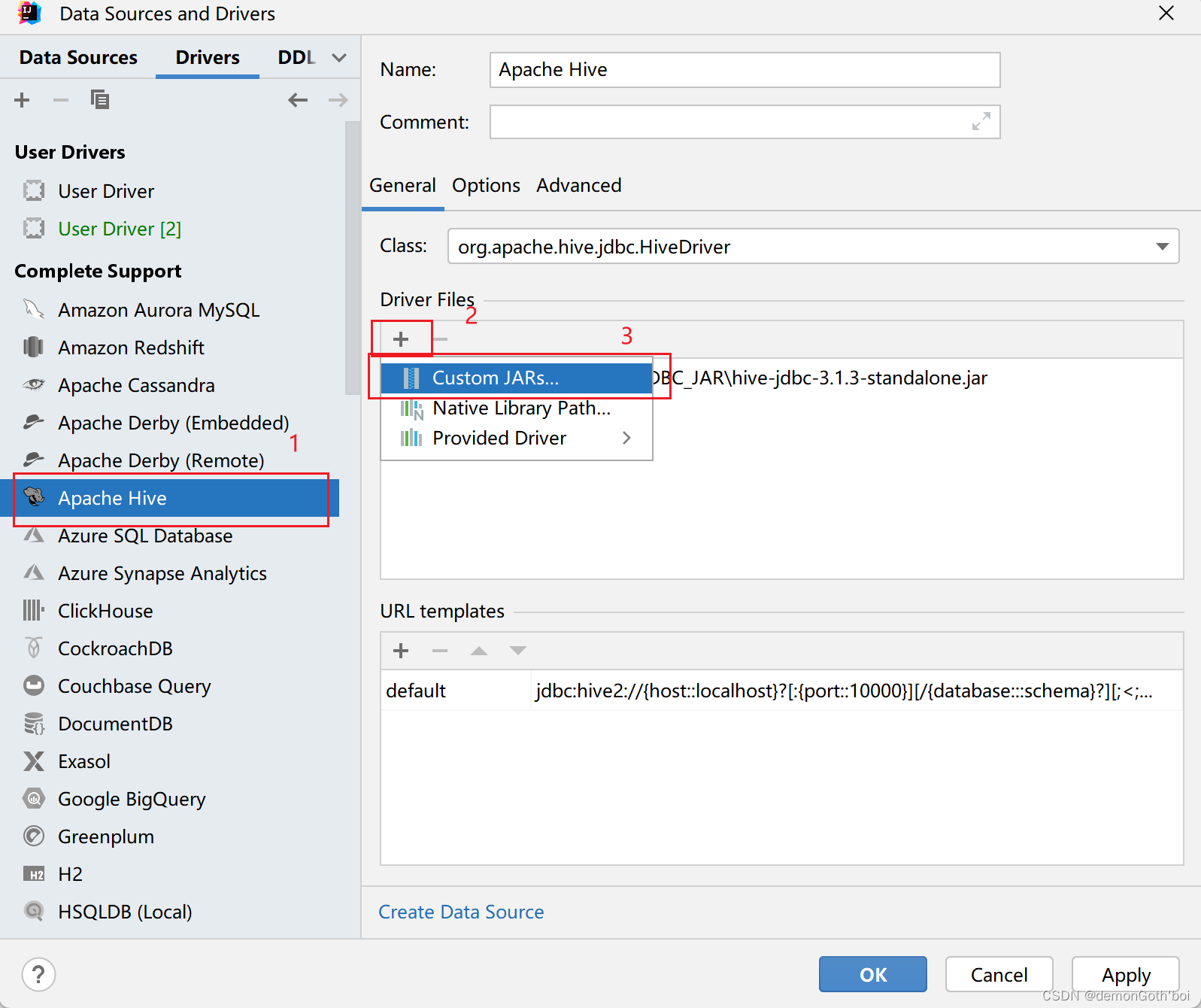Click the jdbc:hive2 URL template value
Image resolution: width=1201 pixels, height=1008 pixels.
tap(844, 691)
